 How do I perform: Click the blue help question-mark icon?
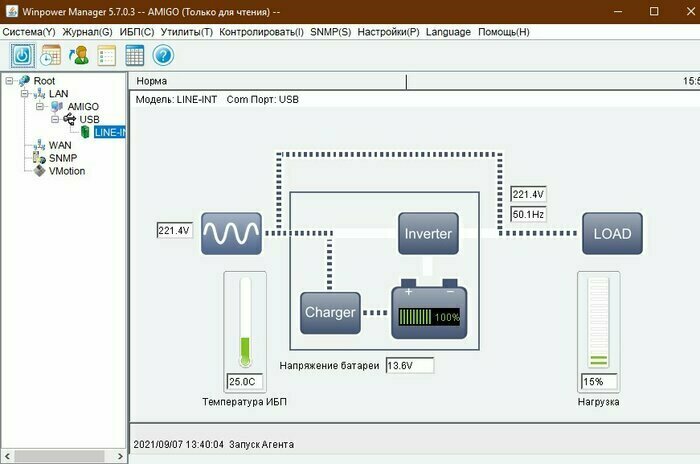(163, 55)
